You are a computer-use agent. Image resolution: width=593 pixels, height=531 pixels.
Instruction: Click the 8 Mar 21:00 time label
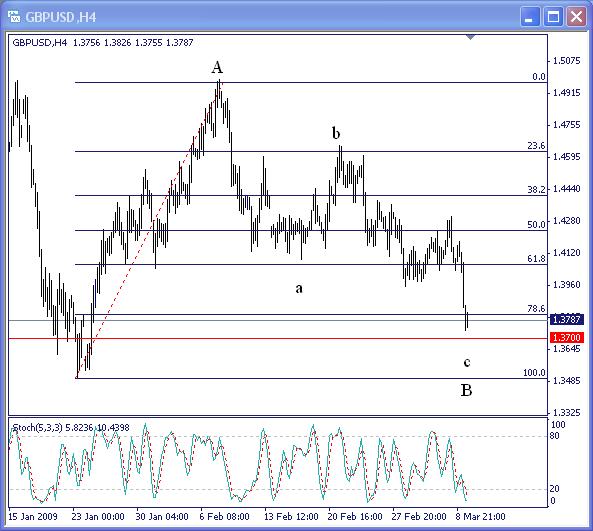coord(480,517)
